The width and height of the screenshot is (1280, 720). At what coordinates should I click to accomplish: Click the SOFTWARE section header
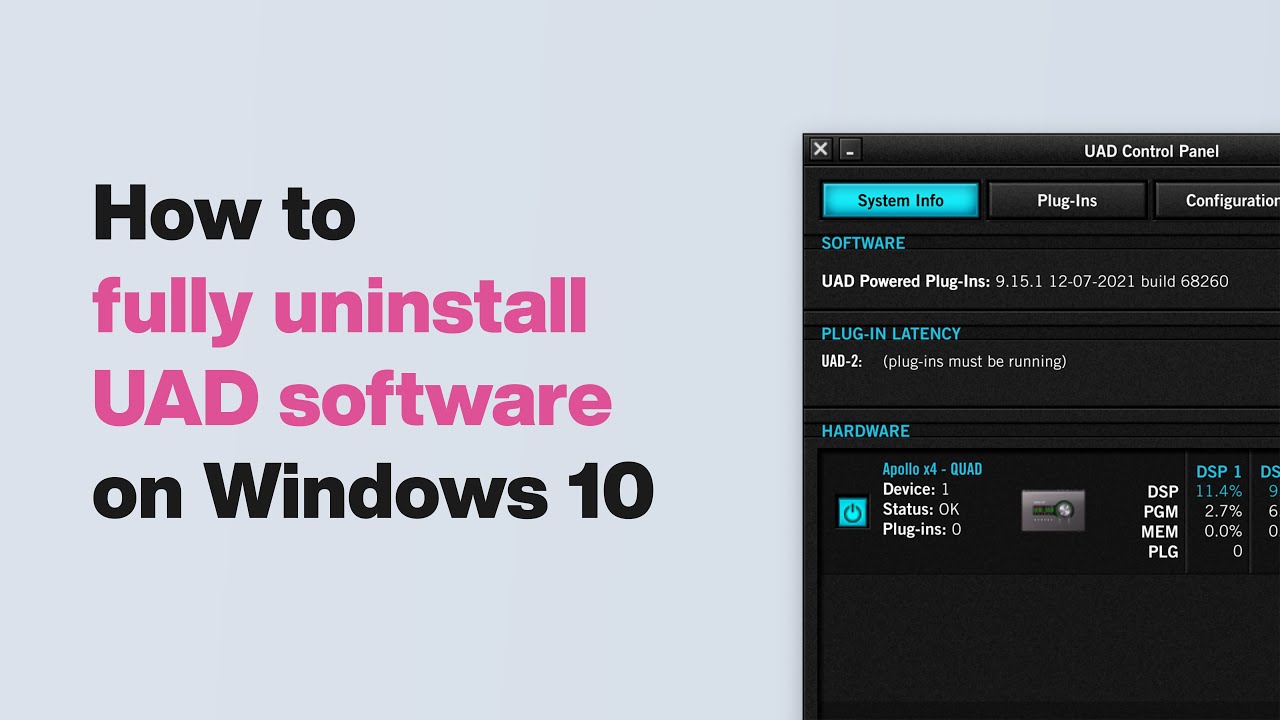click(863, 243)
